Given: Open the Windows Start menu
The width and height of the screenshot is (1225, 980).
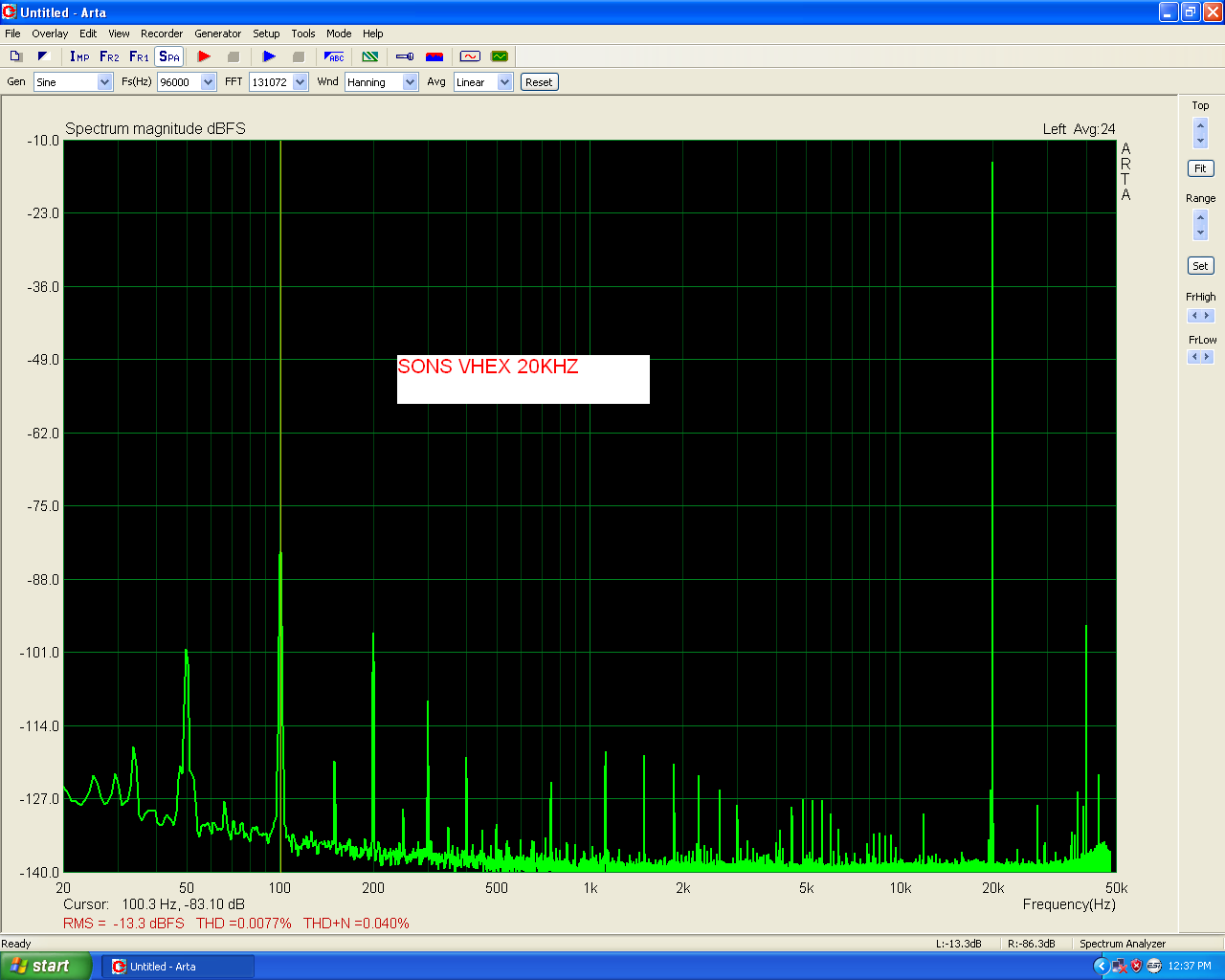Looking at the screenshot, I should (46, 967).
